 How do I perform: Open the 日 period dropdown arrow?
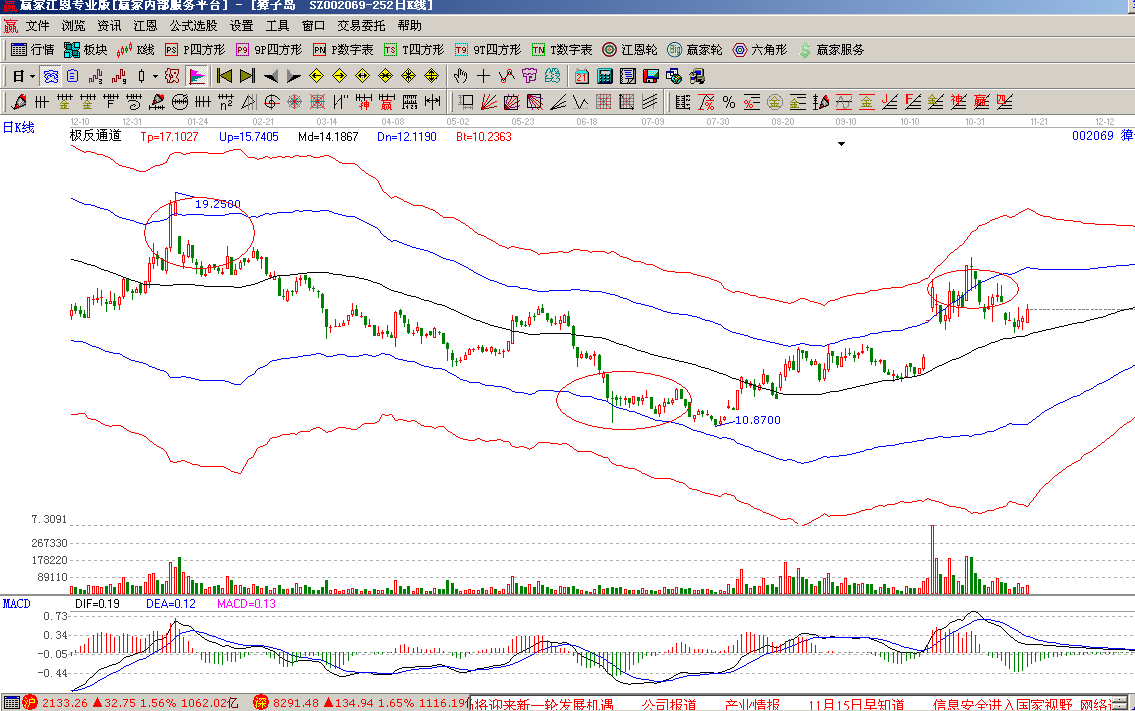pos(32,76)
